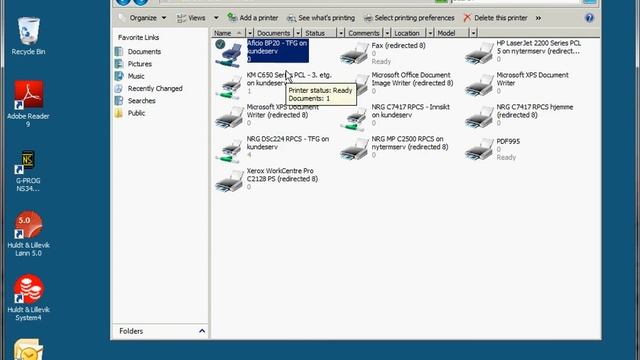Viewport: 640px width, 360px height.
Task: Select the Aficio BP20 - TFG printer icon
Action: click(229, 53)
